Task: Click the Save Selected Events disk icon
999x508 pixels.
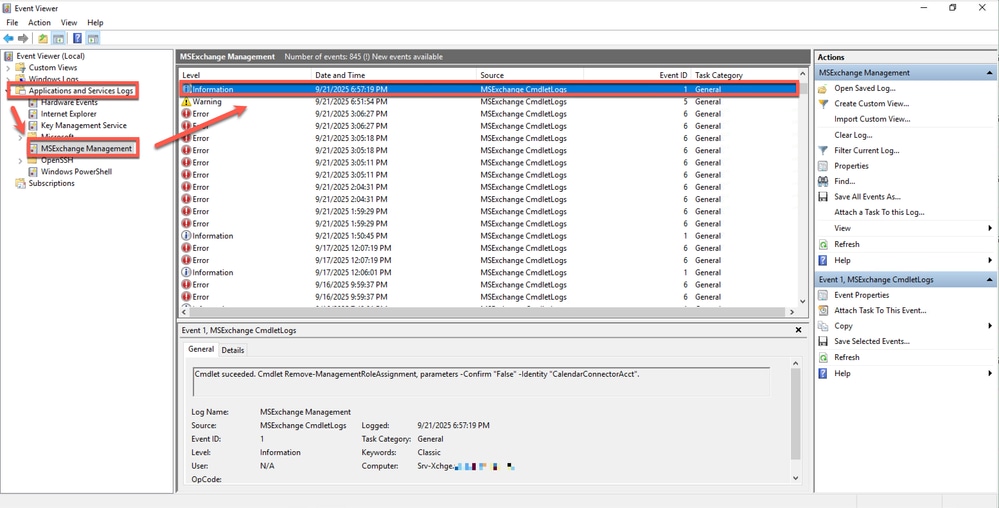Action: 823,341
